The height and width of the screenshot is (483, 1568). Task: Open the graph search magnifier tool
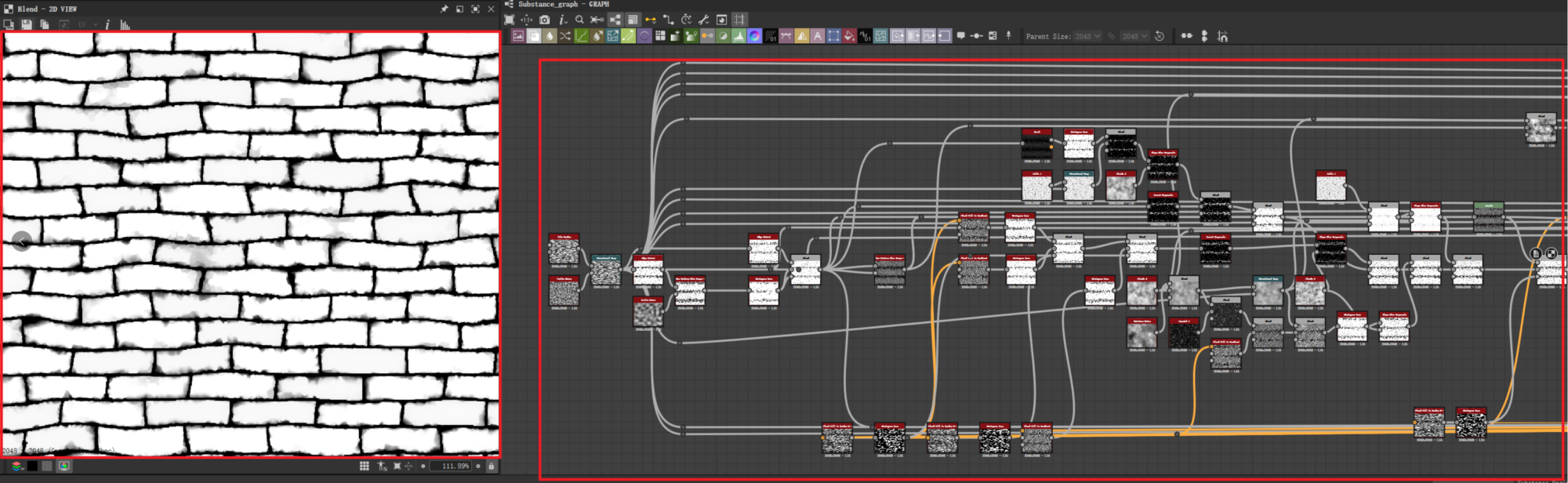579,20
